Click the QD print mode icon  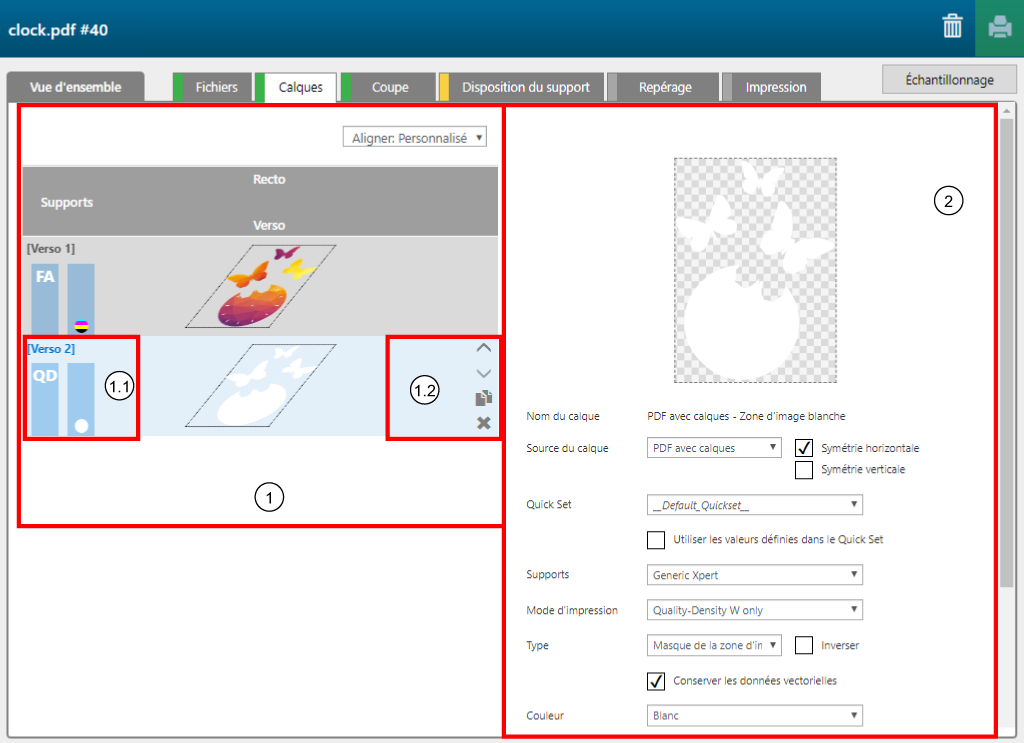[x=45, y=376]
